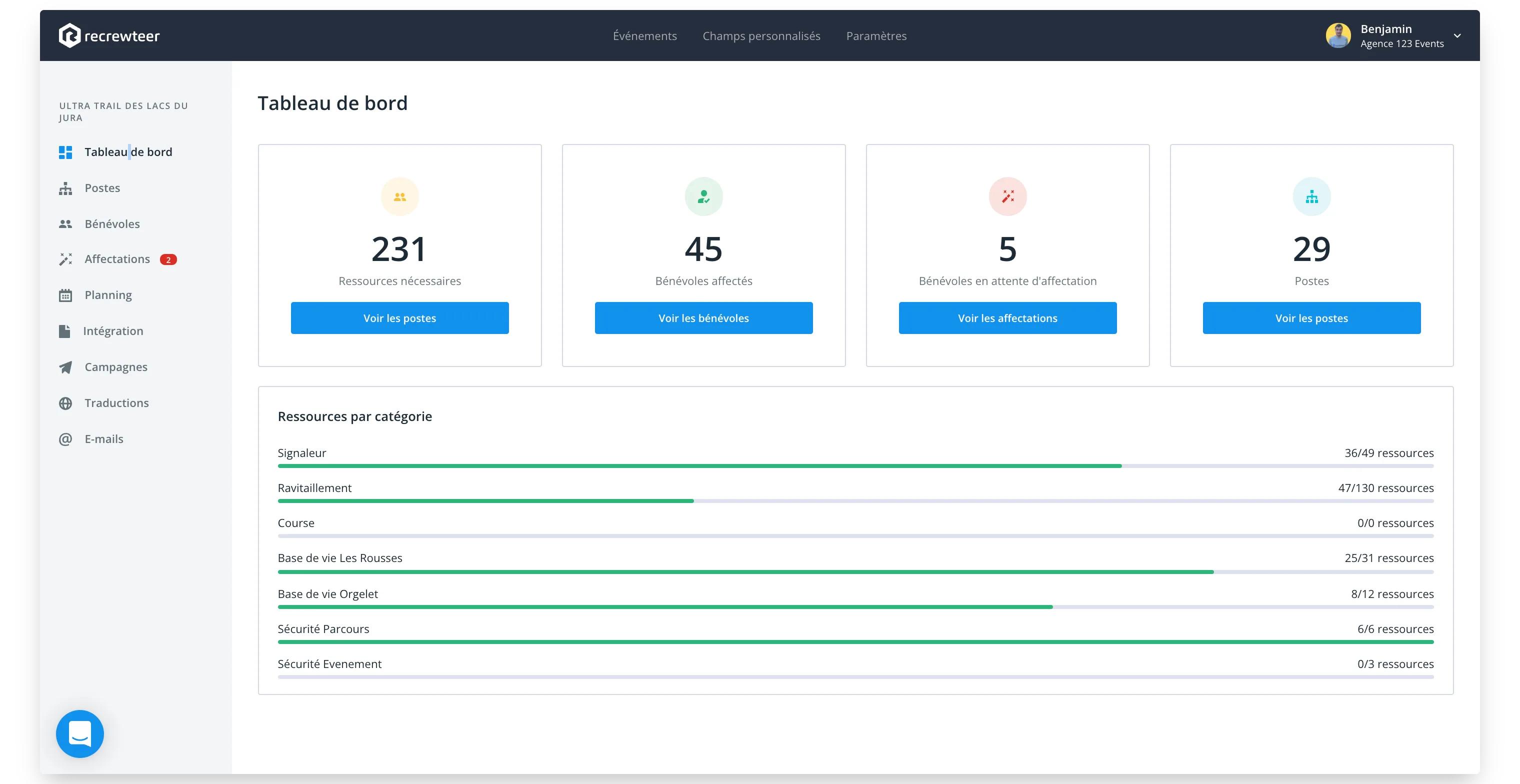
Task: Click the Signaleur progress bar
Action: pyautogui.click(x=855, y=466)
